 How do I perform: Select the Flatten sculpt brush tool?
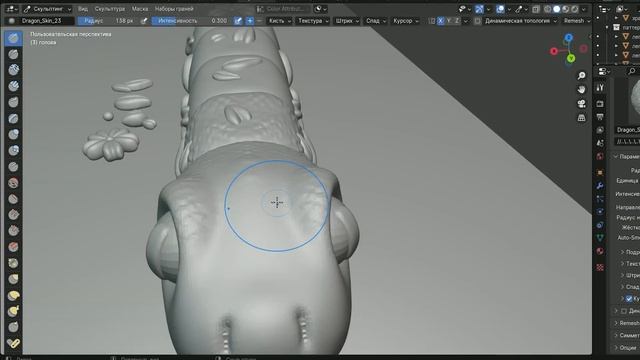(13, 199)
